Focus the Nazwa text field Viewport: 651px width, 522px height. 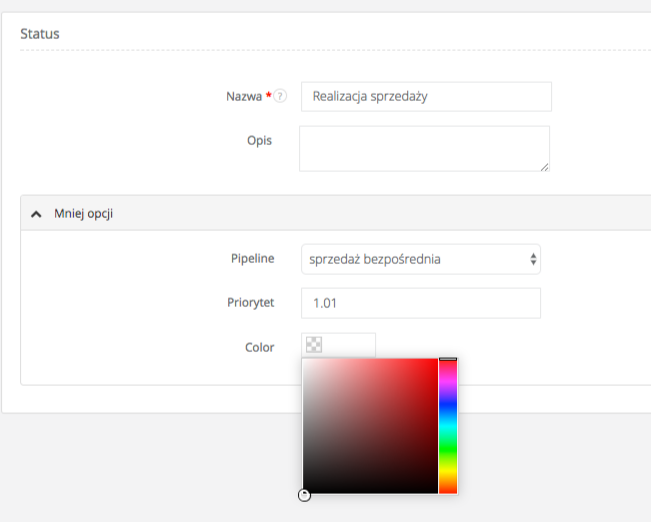pyautogui.click(x=425, y=97)
